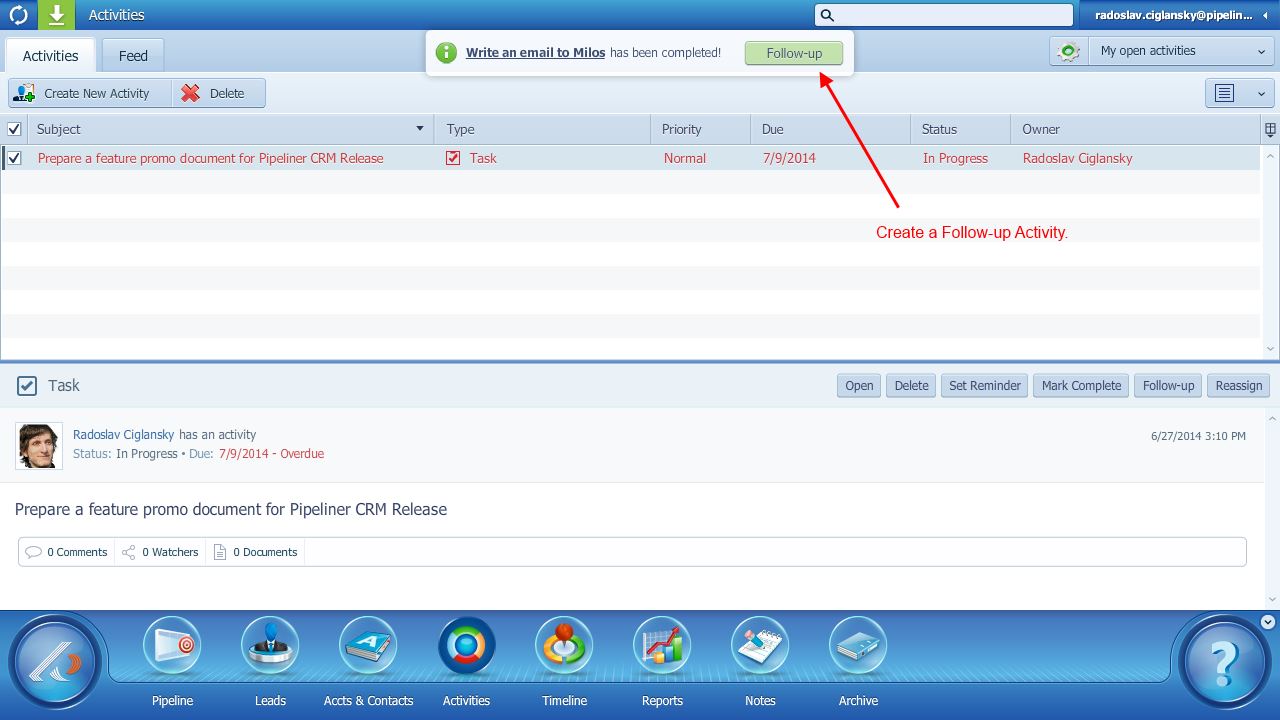The height and width of the screenshot is (720, 1280).
Task: Click the Open button in detail pane
Action: pyautogui.click(x=859, y=386)
